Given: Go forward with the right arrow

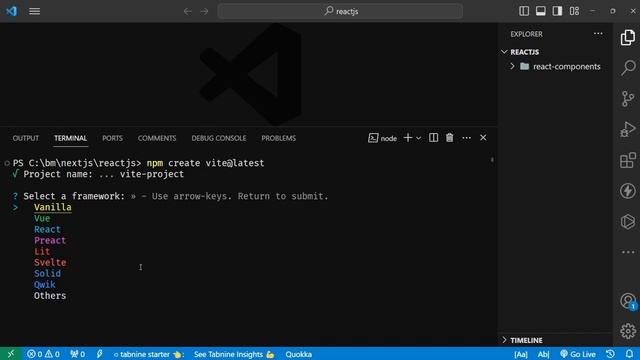Looking at the screenshot, I should coord(204,11).
